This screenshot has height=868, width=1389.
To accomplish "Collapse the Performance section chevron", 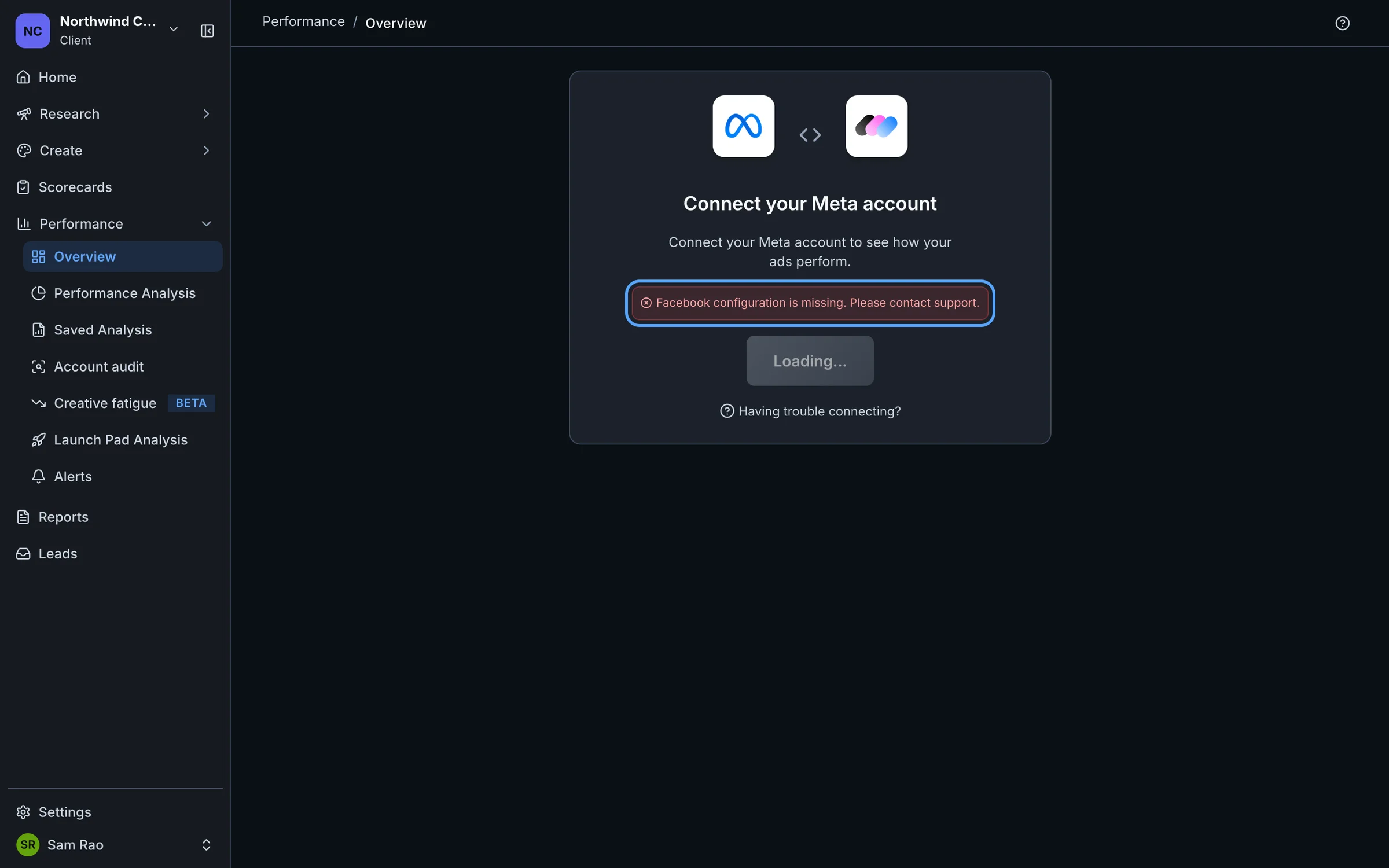I will click(206, 224).
